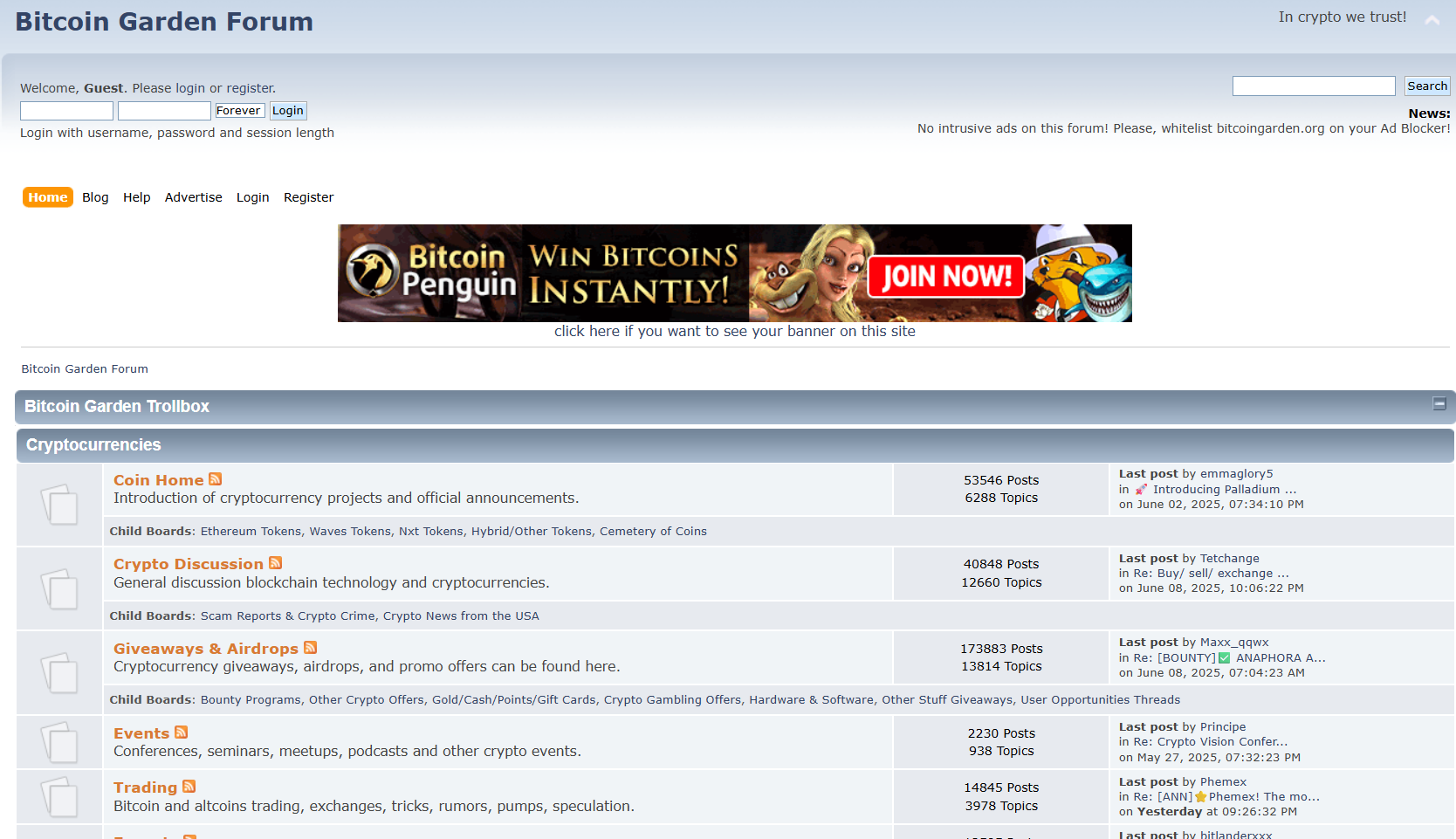Open user Tetchange's profile
Viewport: 1456px width, 839px height.
pyautogui.click(x=1230, y=559)
